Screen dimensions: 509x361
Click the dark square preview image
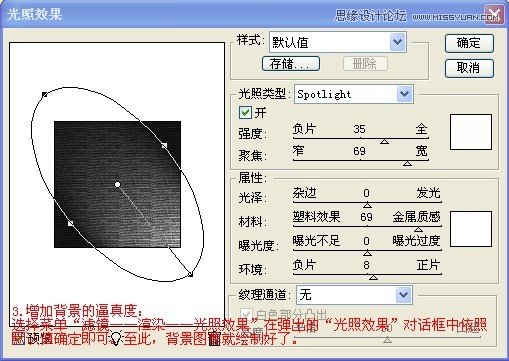coord(117,184)
